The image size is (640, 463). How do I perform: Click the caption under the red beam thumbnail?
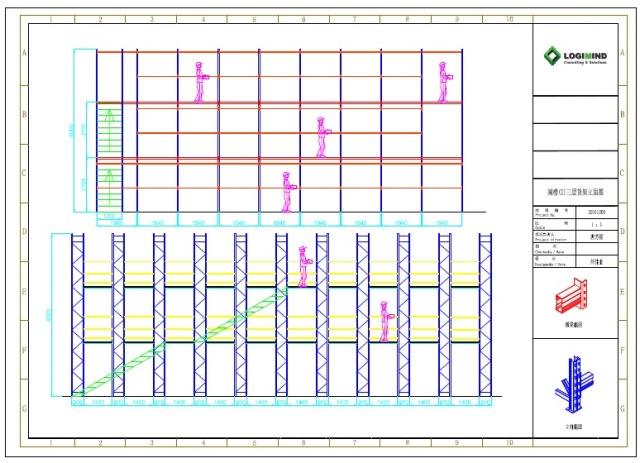(573, 325)
